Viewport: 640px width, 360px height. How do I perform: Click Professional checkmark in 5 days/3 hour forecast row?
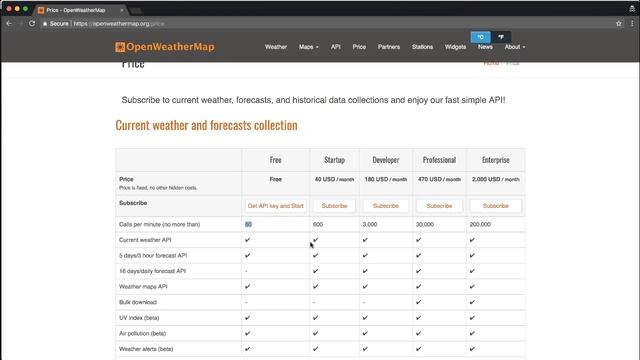point(418,256)
